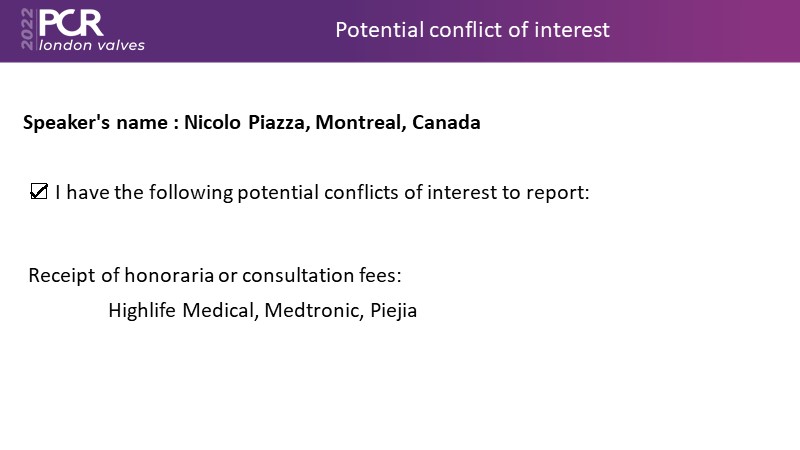Click the vertical 2022 year label
The height and width of the screenshot is (450, 800).
coord(27,29)
